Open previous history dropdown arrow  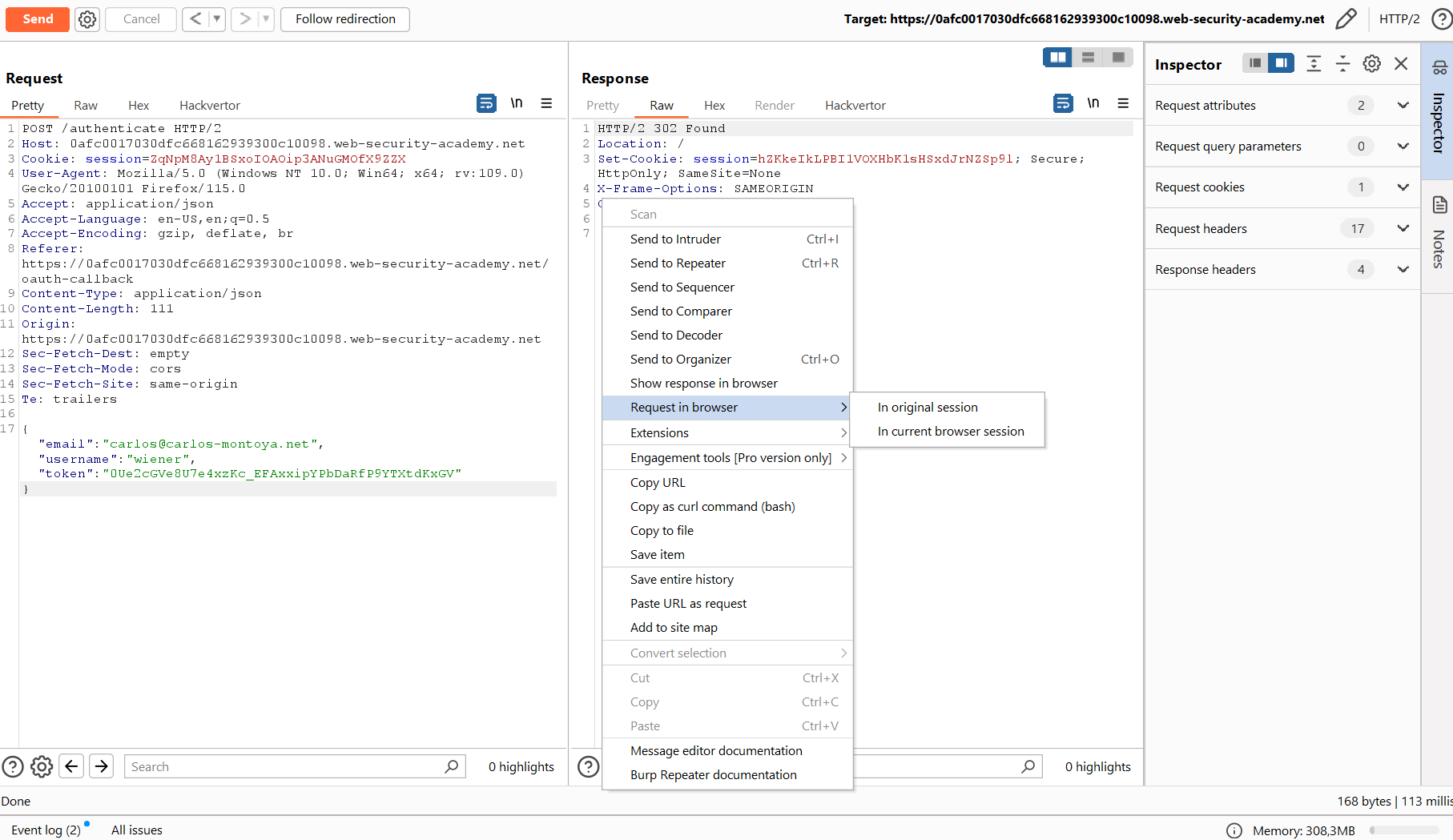click(217, 19)
